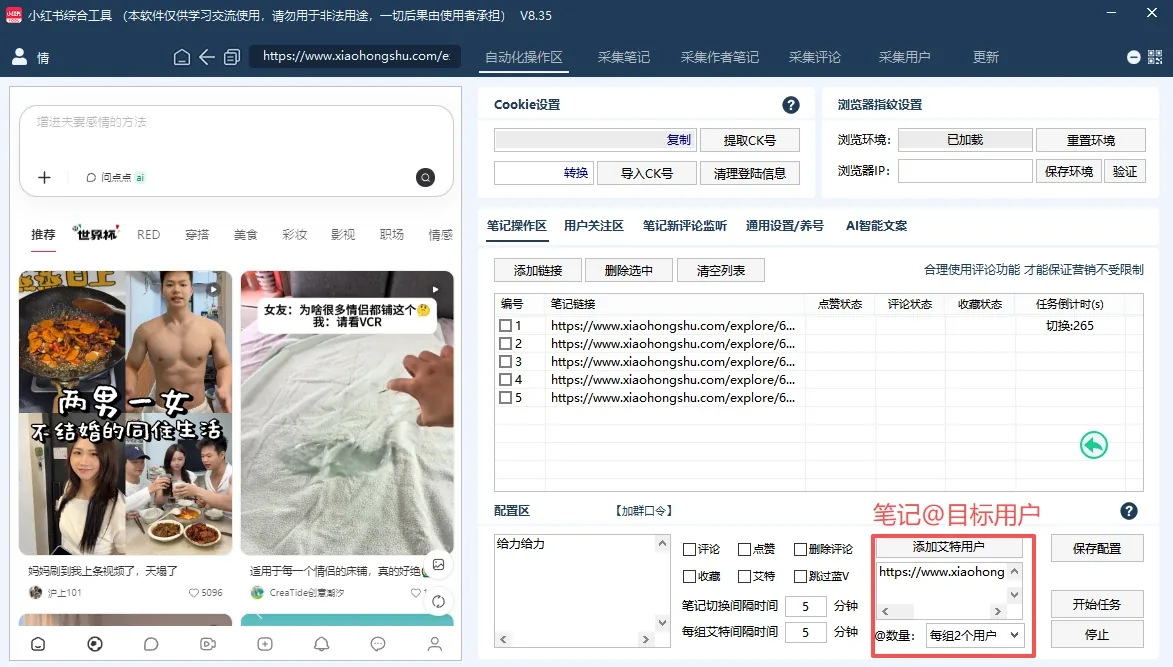Image resolution: width=1173 pixels, height=667 pixels.
Task: Click the green back arrow circle icon
Action: [x=1094, y=446]
